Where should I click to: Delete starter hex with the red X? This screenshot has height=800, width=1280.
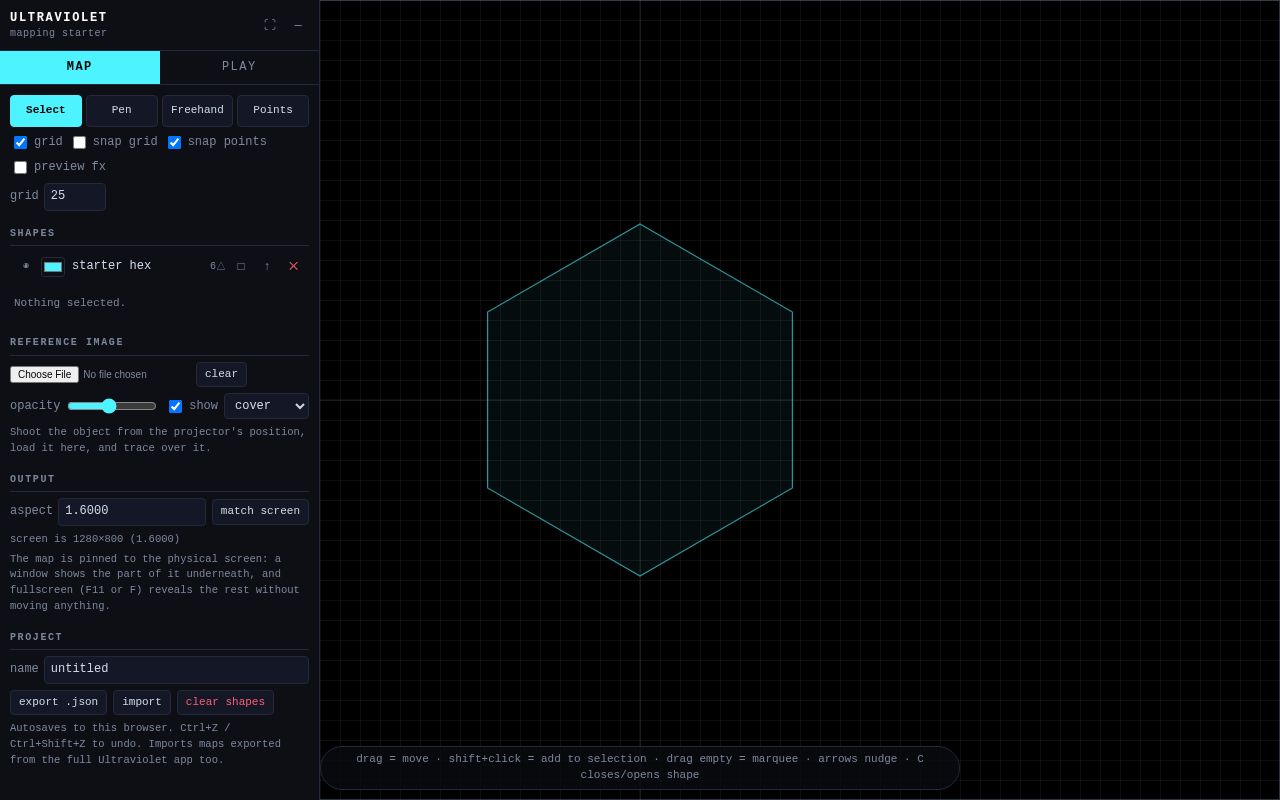[293, 266]
